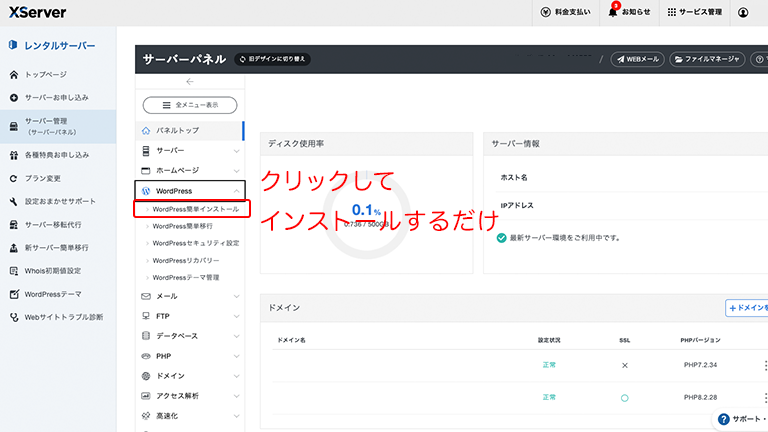Expand the FTP menu chevron
The width and height of the screenshot is (768, 432).
click(237, 316)
